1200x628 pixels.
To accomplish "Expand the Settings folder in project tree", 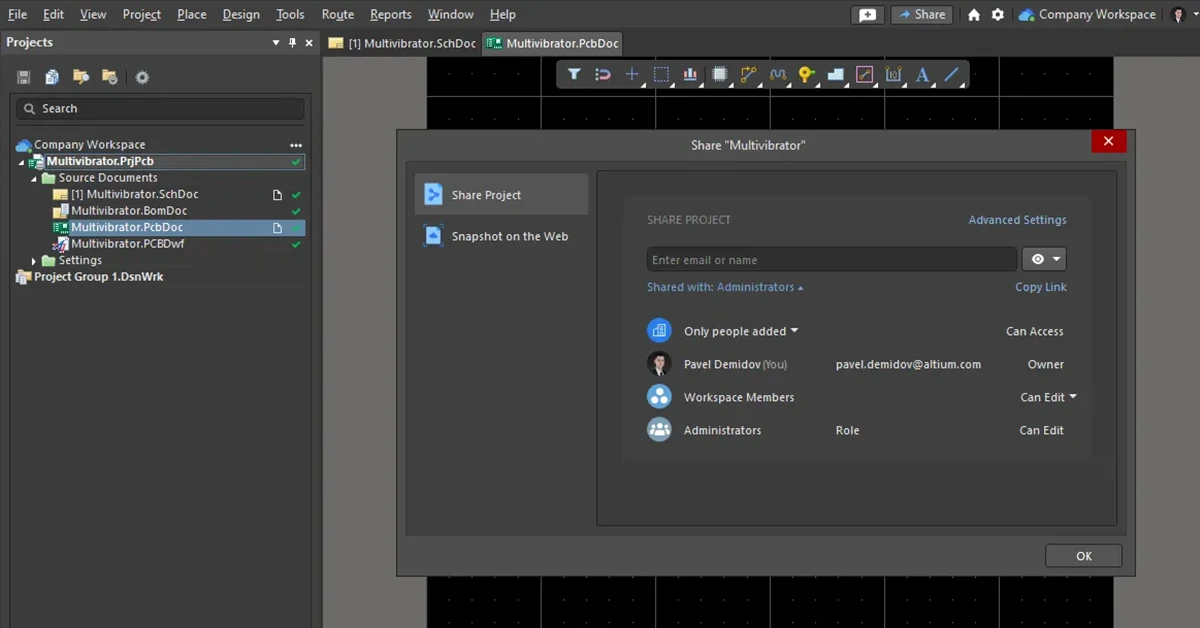I will tap(34, 261).
